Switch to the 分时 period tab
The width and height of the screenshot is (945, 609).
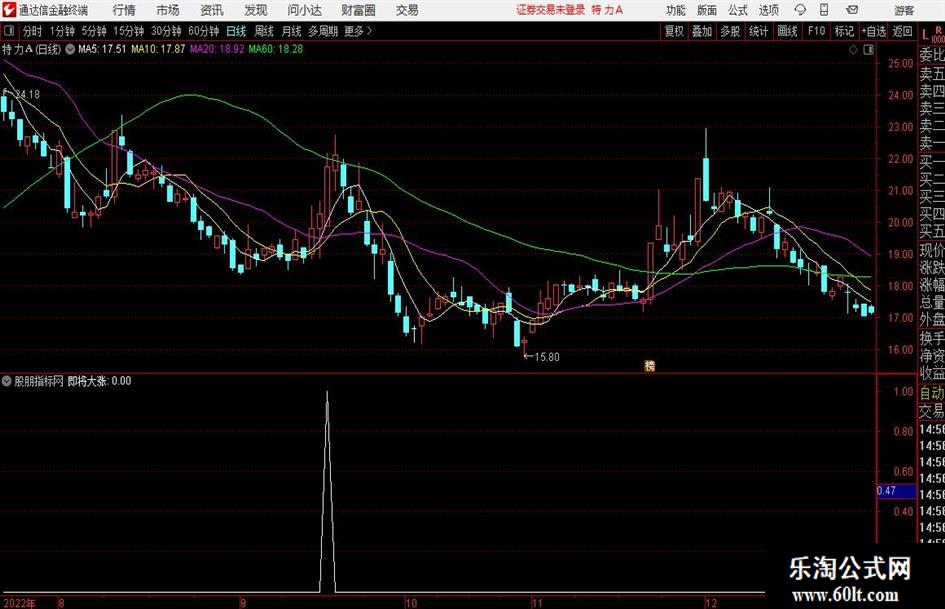point(33,31)
